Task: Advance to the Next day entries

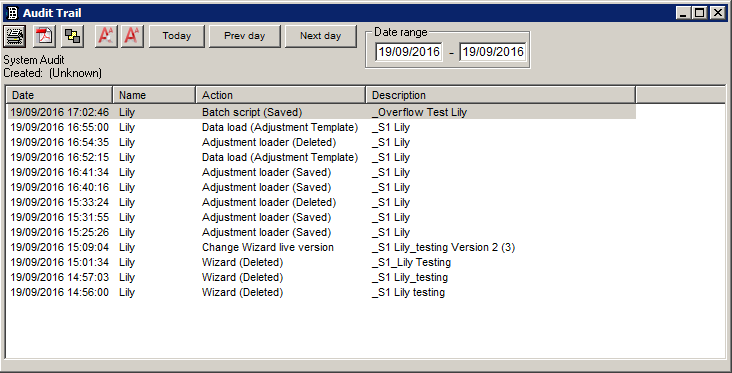Action: coord(321,36)
